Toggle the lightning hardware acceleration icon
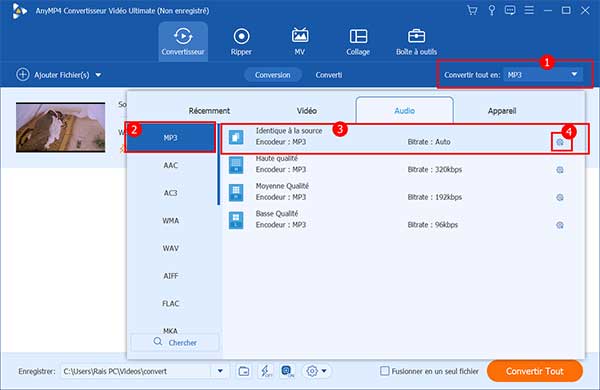600x390 pixels. click(x=266, y=371)
